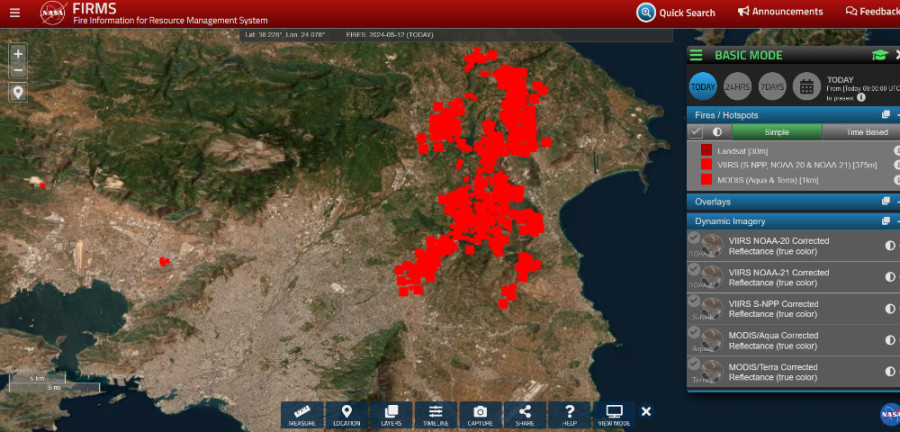900x432 pixels.
Task: Click the red Landsat color swatch
Action: pyautogui.click(x=706, y=150)
